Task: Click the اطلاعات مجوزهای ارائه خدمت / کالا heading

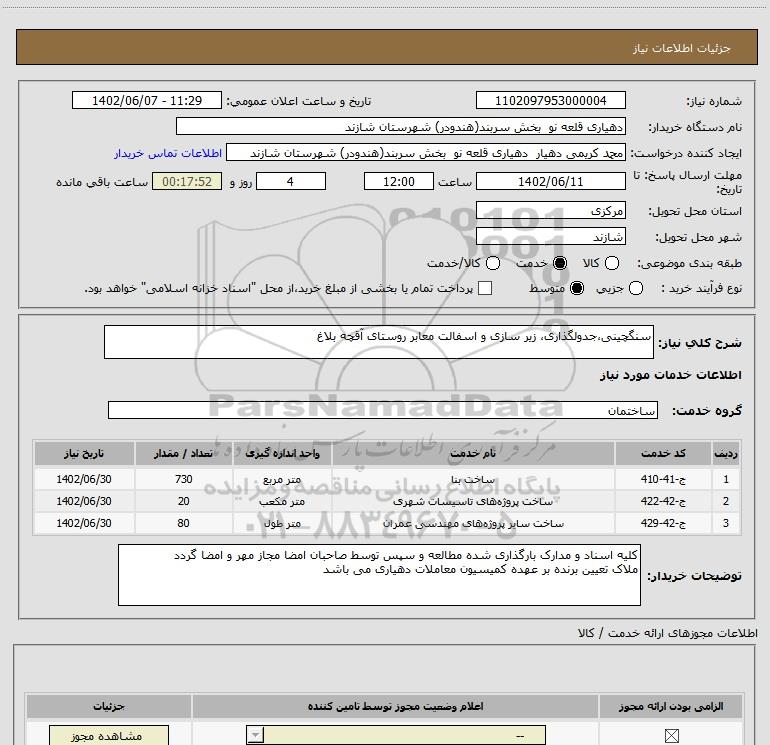Action: click(668, 633)
